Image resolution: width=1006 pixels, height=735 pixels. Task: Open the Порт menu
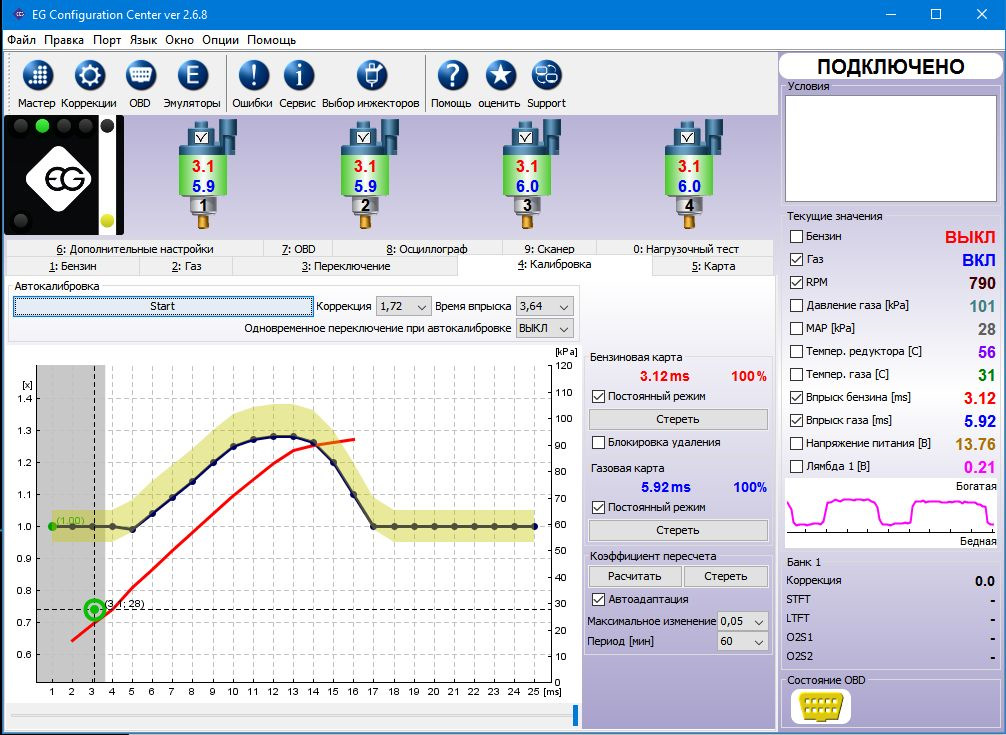point(107,40)
